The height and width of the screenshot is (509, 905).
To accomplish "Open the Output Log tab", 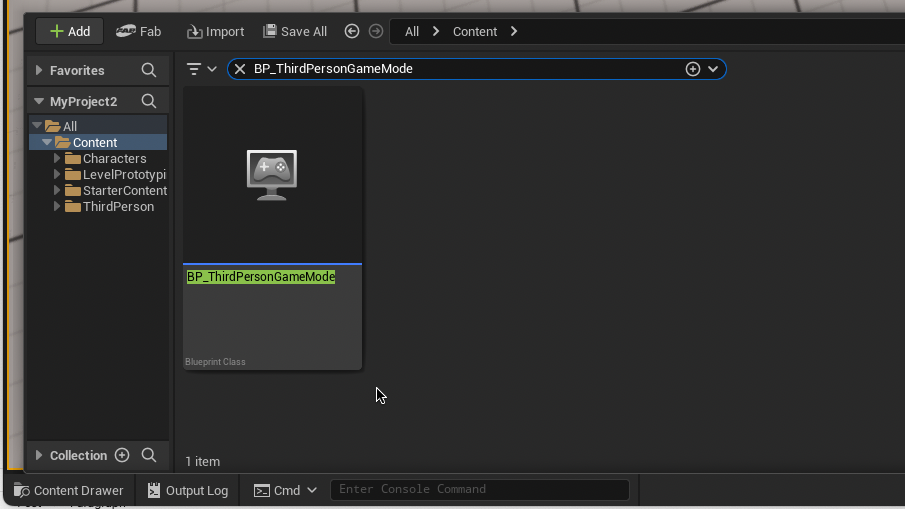I will tap(188, 490).
